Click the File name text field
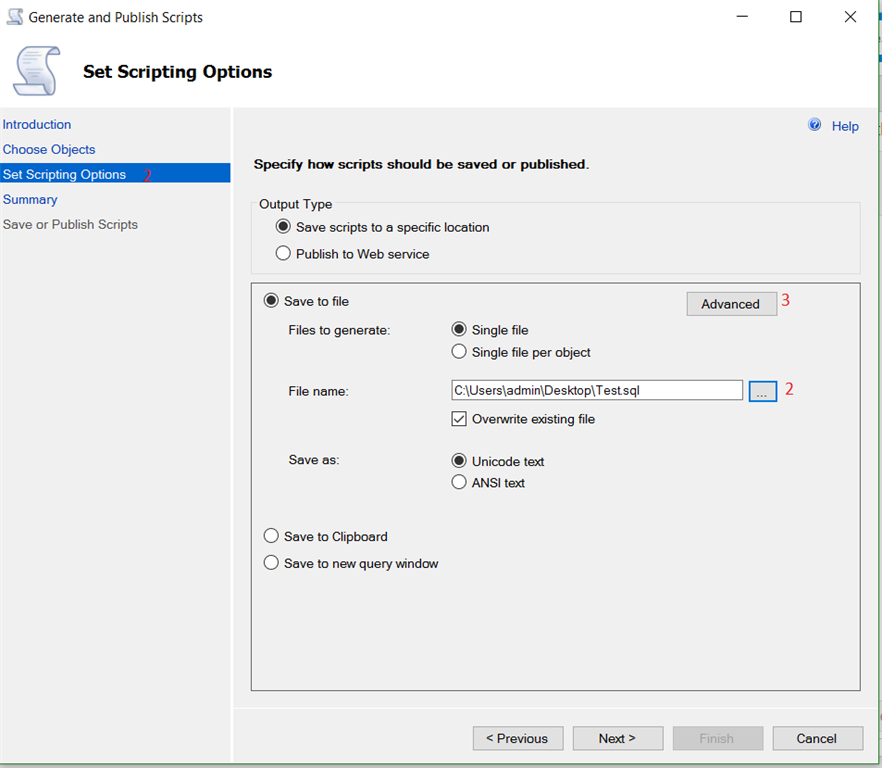This screenshot has width=882, height=768. pos(596,391)
